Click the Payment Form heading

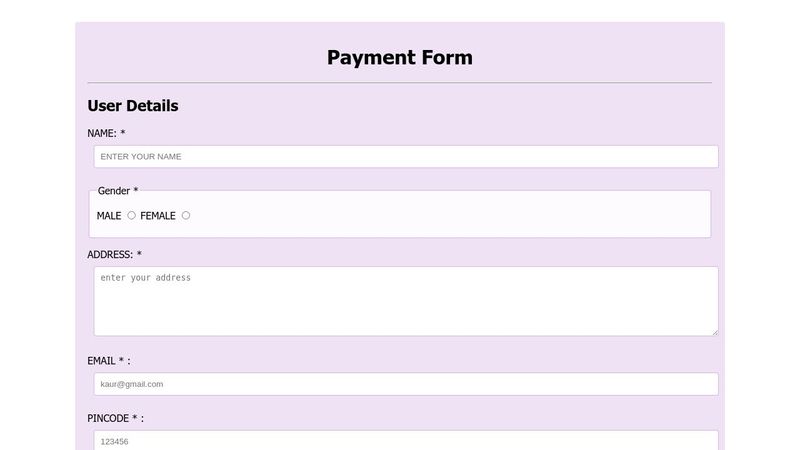click(400, 58)
